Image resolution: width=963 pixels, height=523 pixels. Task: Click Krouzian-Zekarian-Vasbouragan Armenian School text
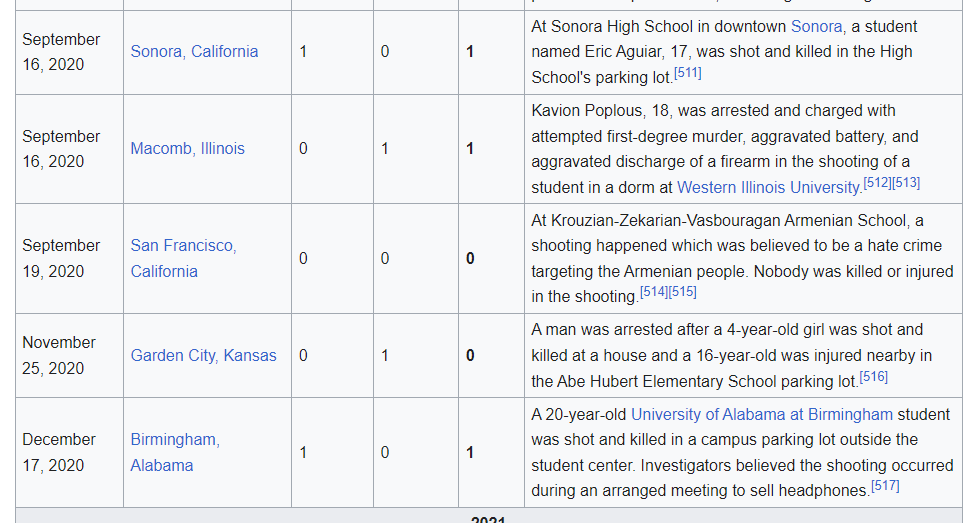(728, 220)
